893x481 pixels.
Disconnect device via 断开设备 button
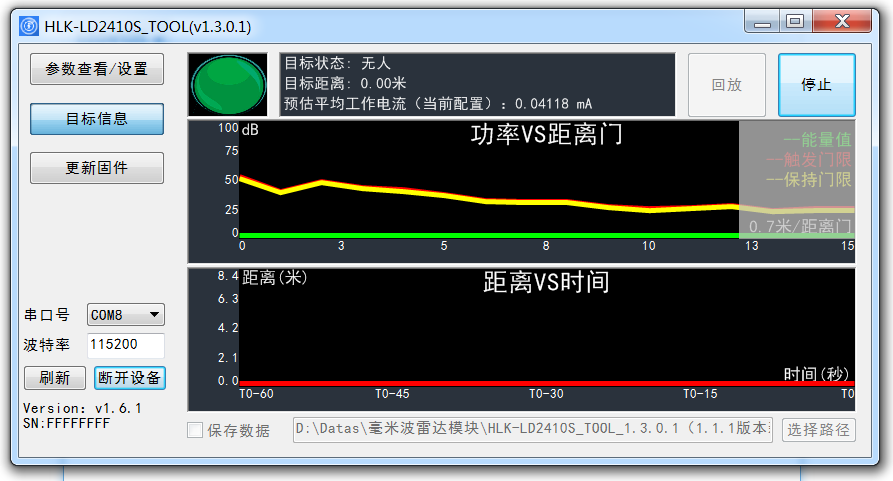point(130,378)
